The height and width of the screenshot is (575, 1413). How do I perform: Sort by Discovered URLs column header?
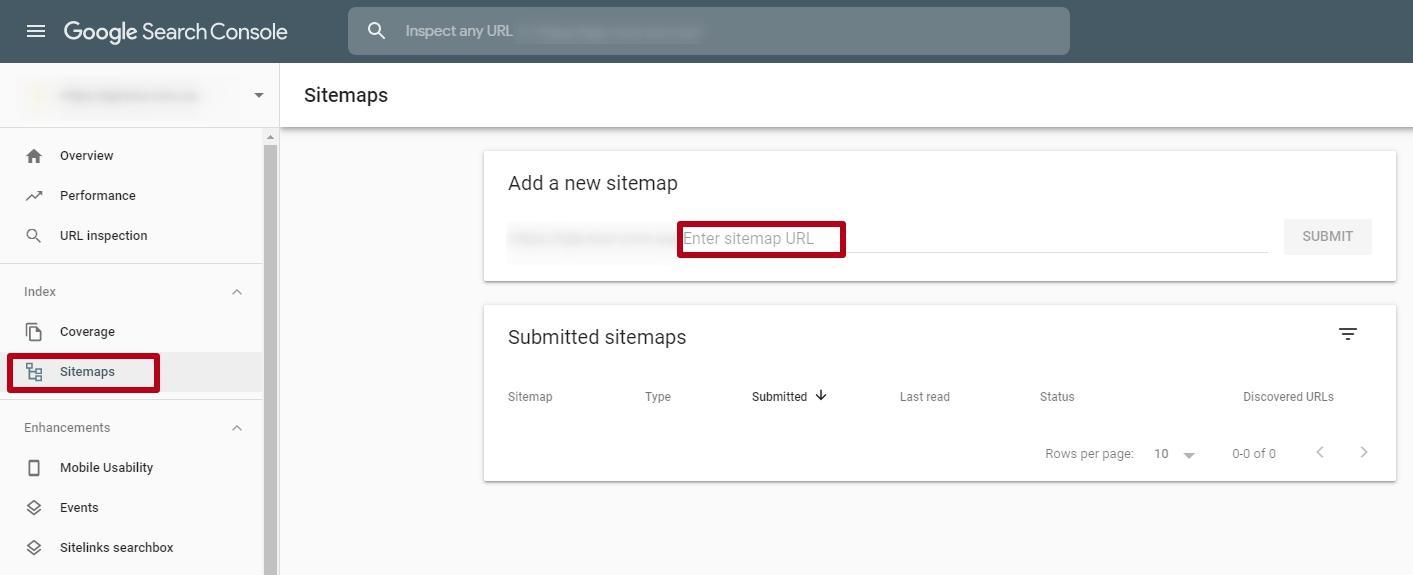pos(1288,397)
